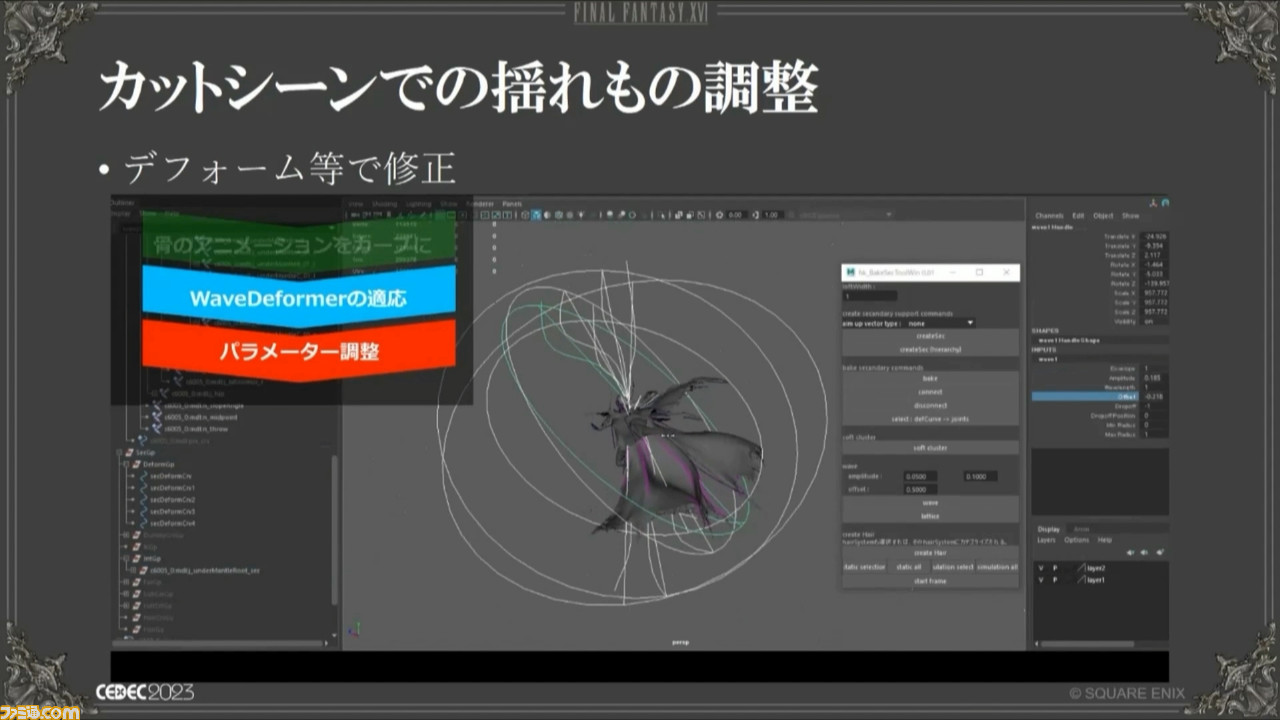Click the curve icon beside secDeformCrv3

point(143,511)
